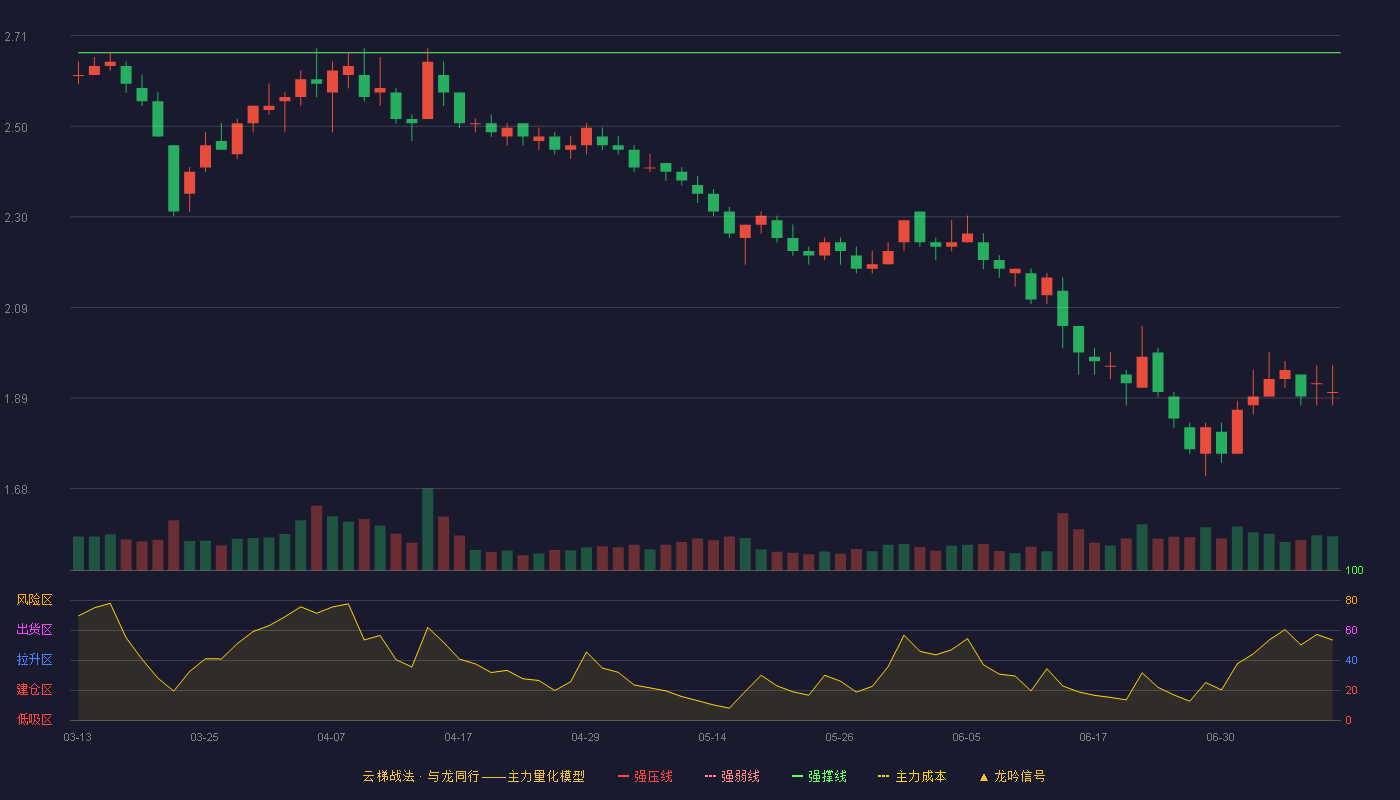The height and width of the screenshot is (800, 1400).
Task: Click the tallest volume bar
Action: 427,530
